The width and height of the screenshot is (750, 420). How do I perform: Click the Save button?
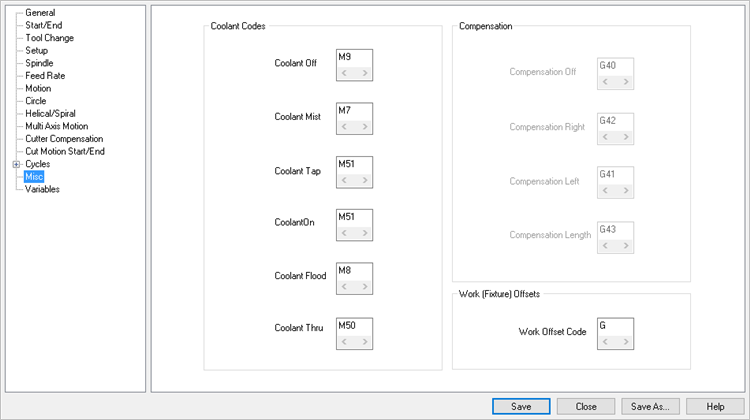(521, 407)
